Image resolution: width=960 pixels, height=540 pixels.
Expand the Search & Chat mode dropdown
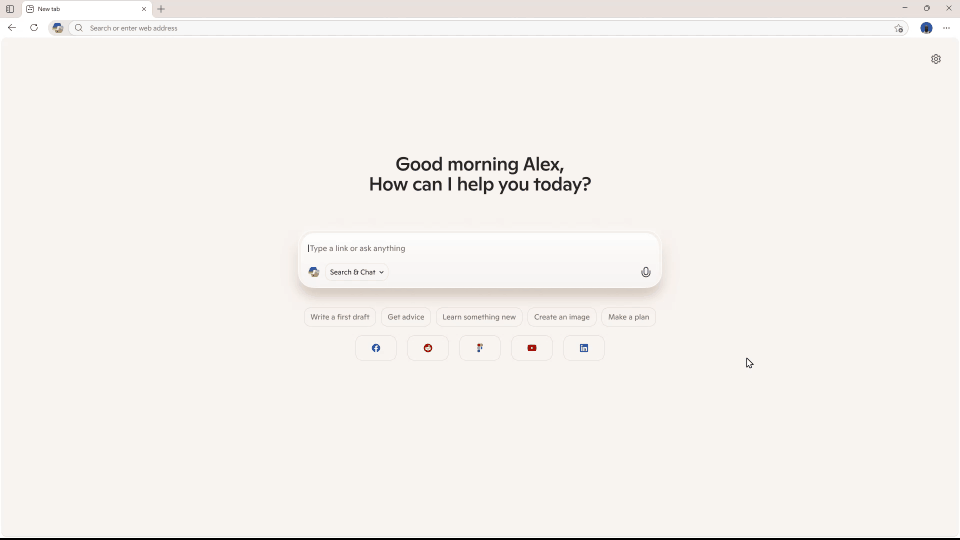356,272
